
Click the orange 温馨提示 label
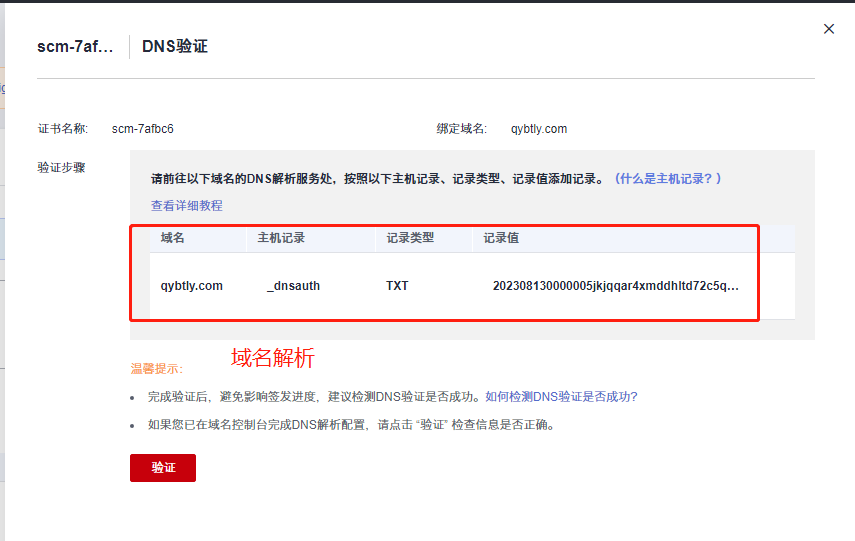pyautogui.click(x=156, y=369)
